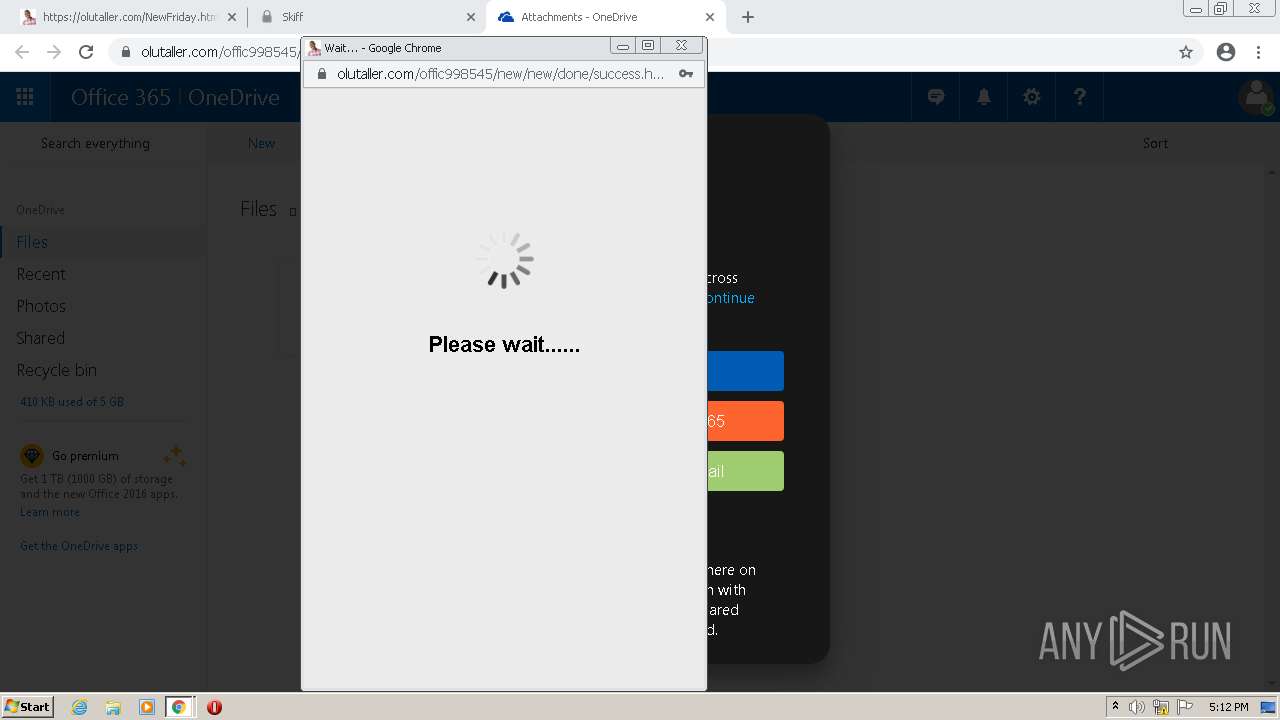The image size is (1280, 720).
Task: Open the Office 365 app launcher grid
Action: [x=25, y=97]
